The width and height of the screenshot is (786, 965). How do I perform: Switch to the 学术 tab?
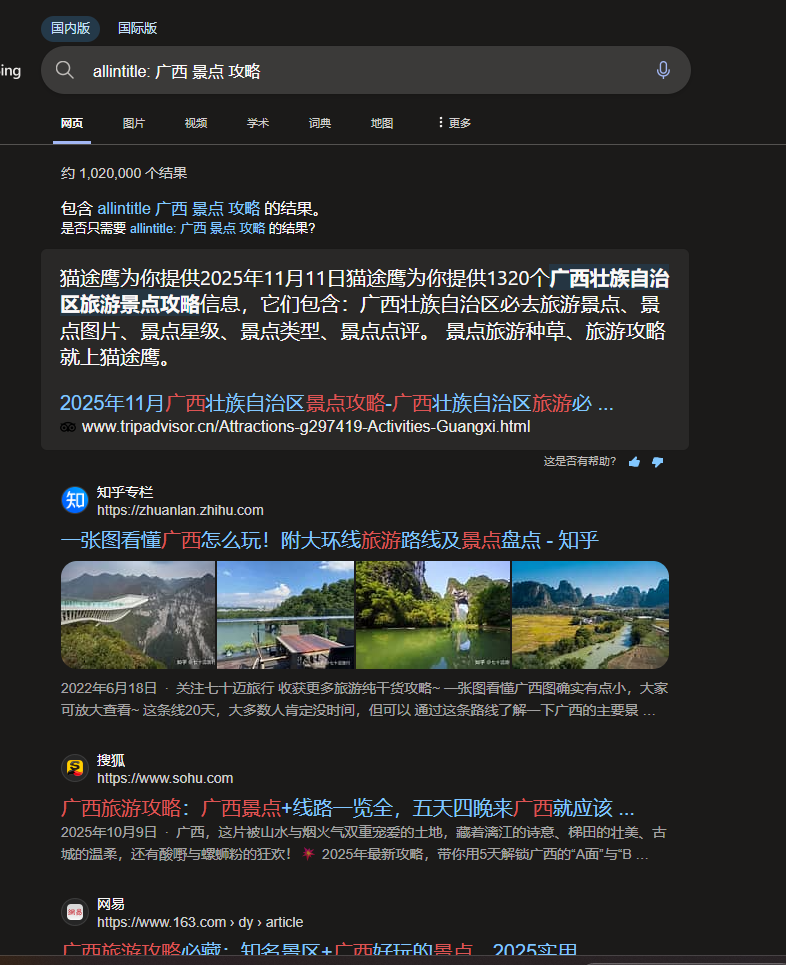click(258, 123)
